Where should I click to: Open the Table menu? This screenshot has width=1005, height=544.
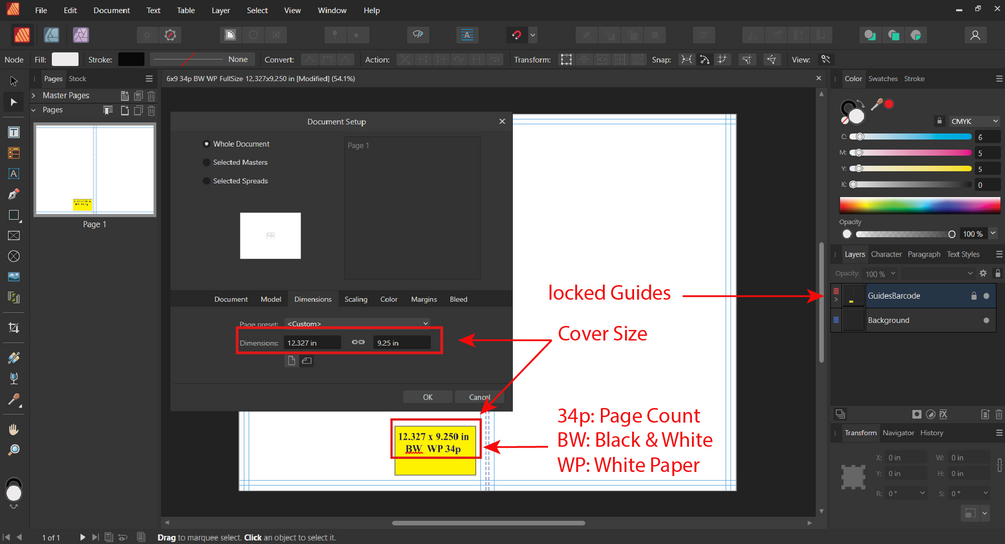(186, 10)
